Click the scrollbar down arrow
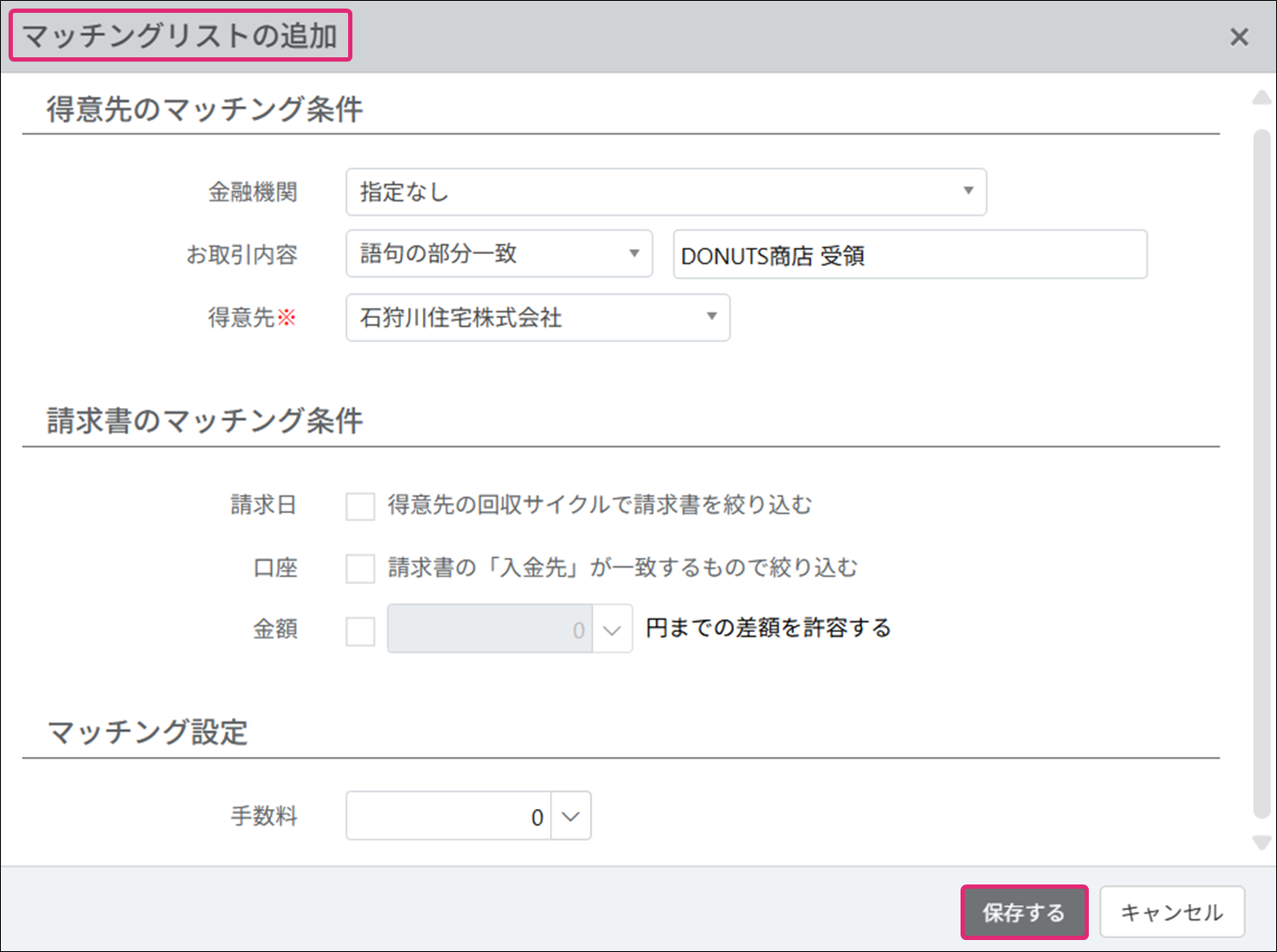Viewport: 1277px width, 952px height. coord(1262,843)
